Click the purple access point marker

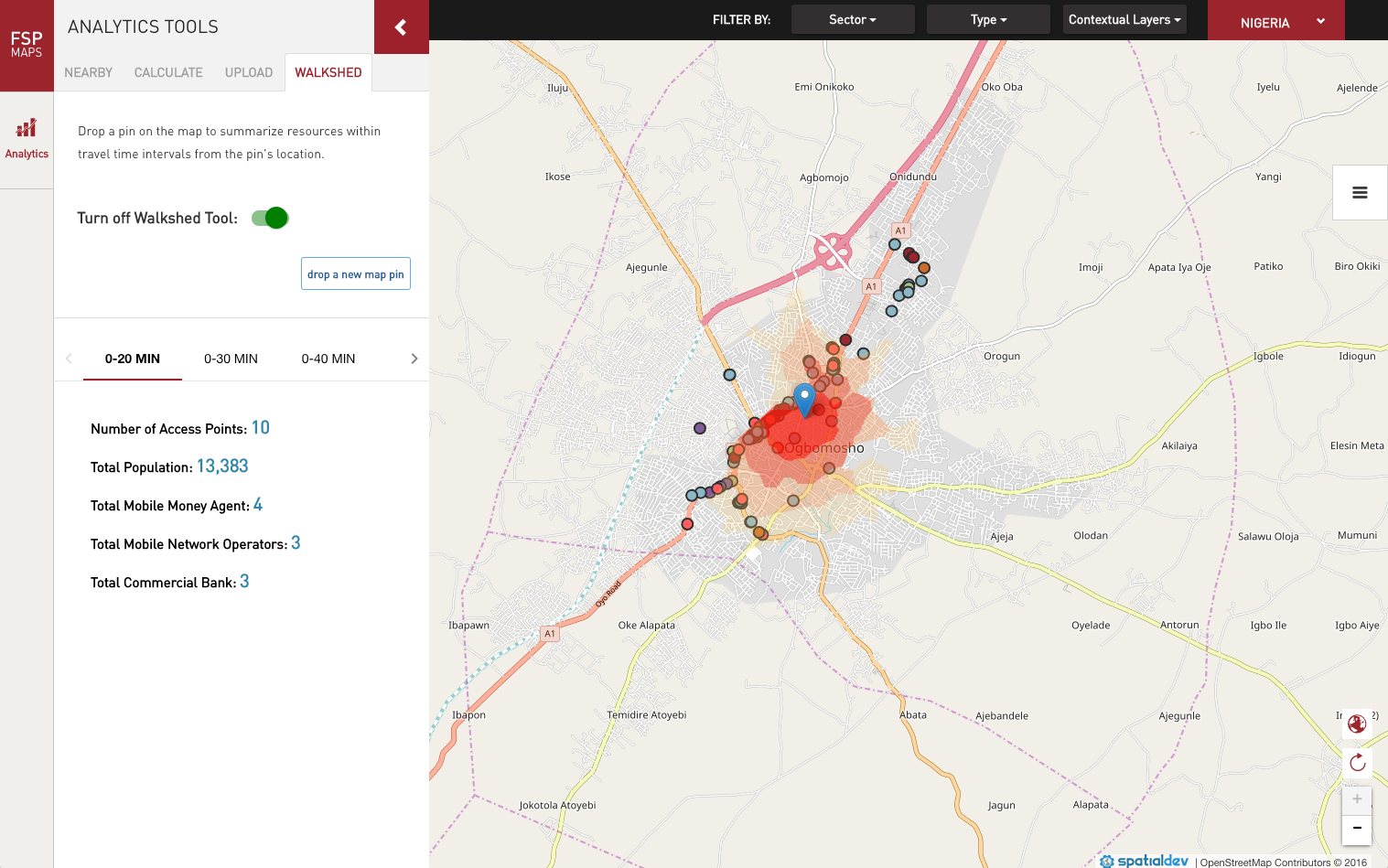(x=700, y=428)
